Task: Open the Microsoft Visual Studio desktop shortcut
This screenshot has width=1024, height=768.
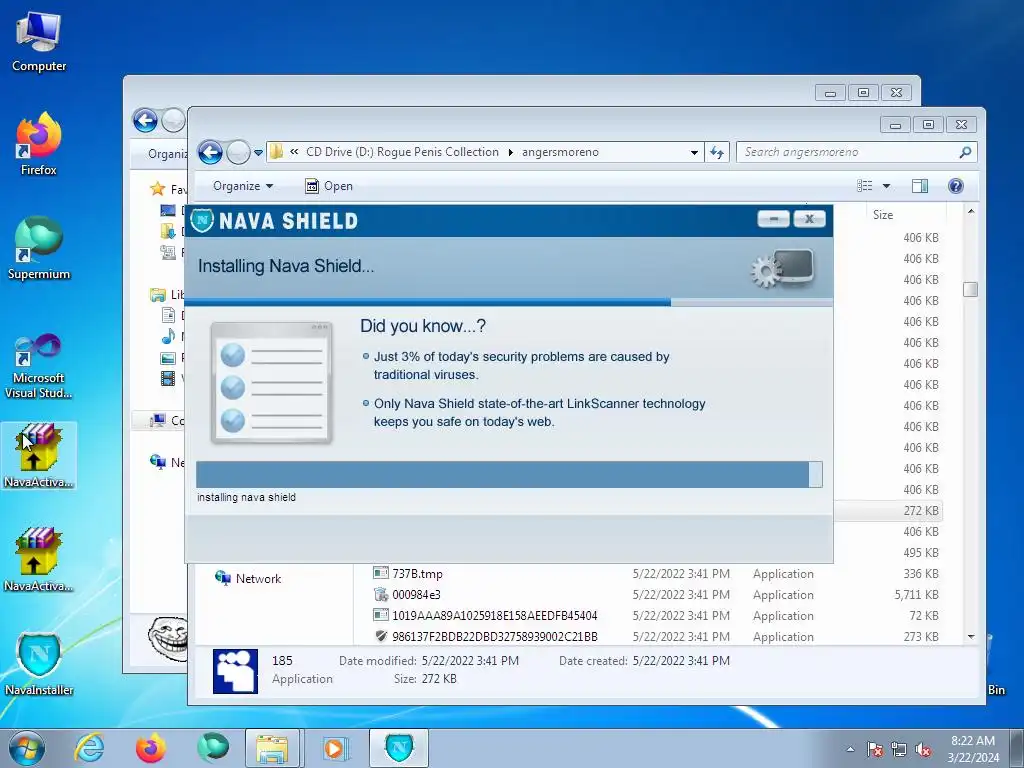Action: click(39, 366)
